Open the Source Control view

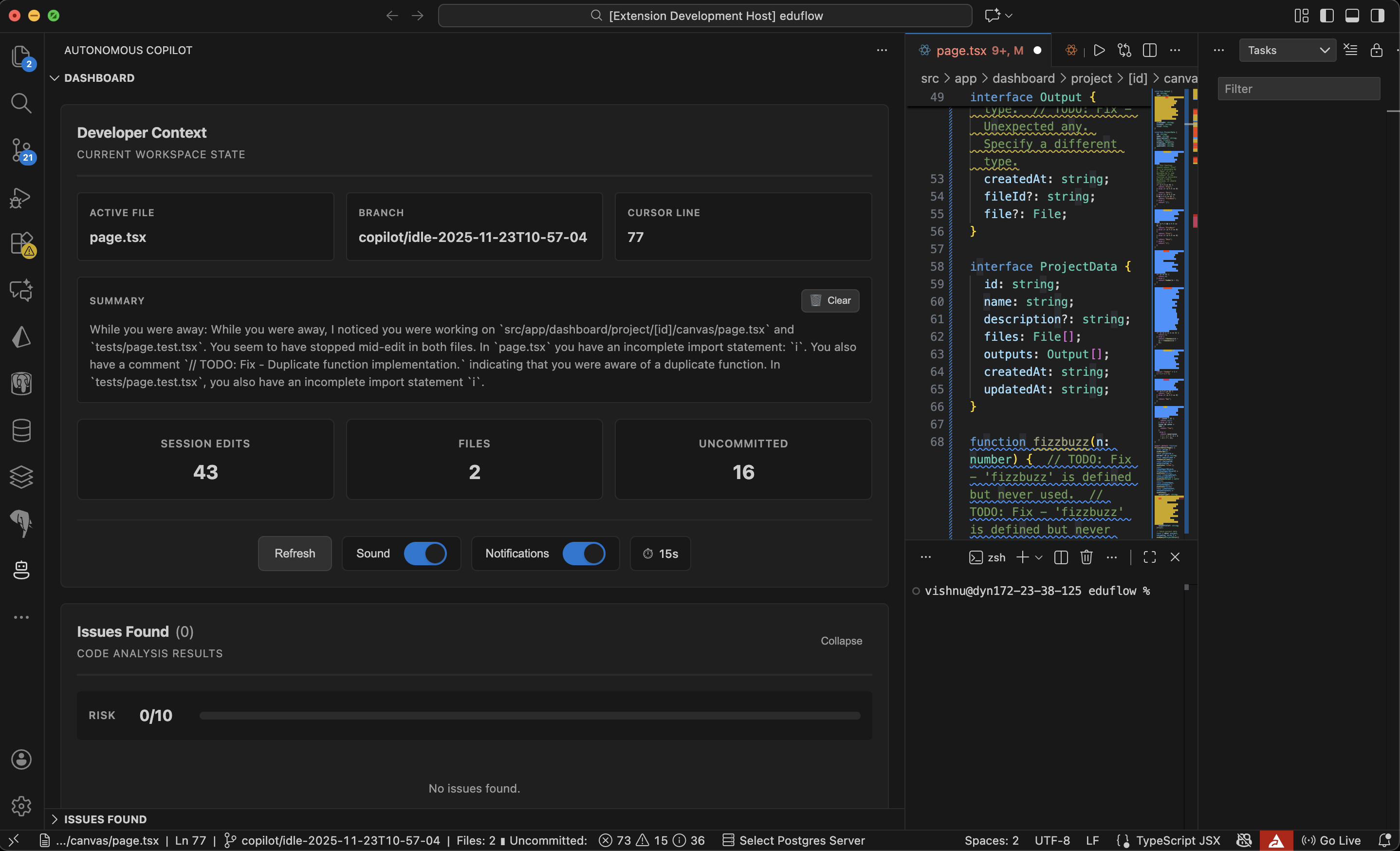(x=21, y=150)
